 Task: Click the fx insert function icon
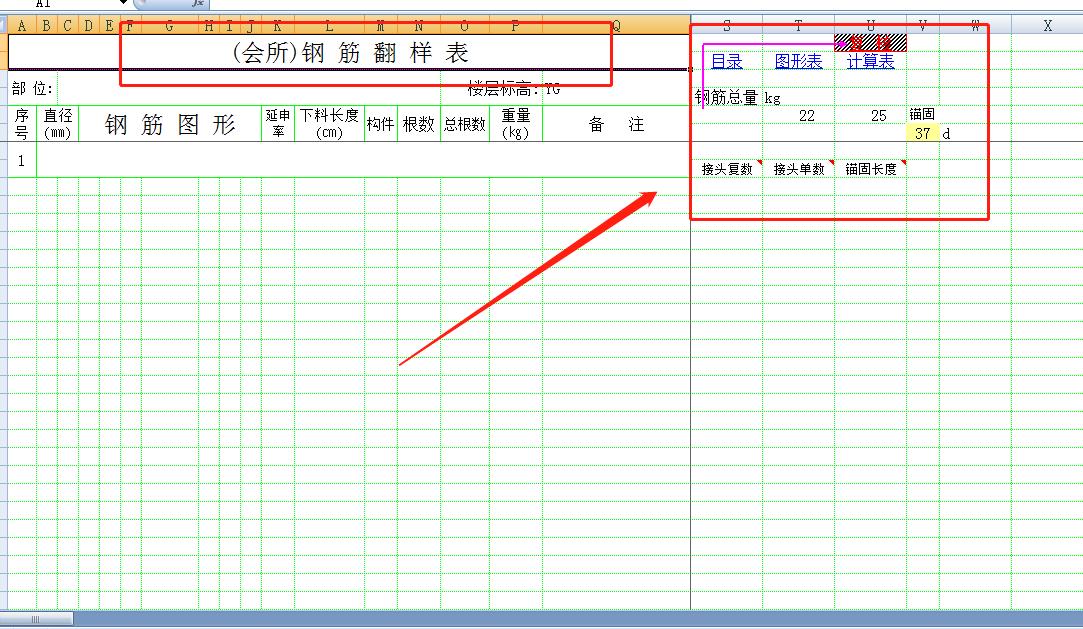198,4
